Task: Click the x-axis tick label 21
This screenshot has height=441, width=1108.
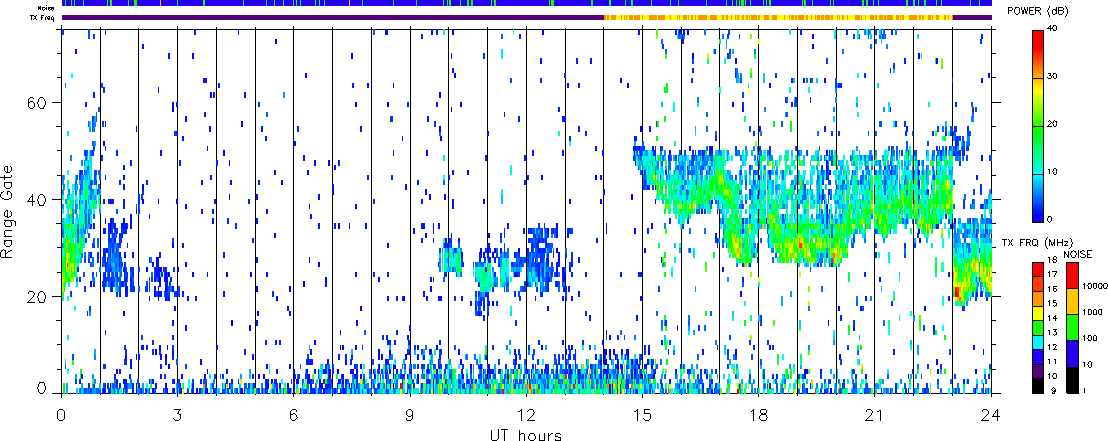Action: pos(874,416)
